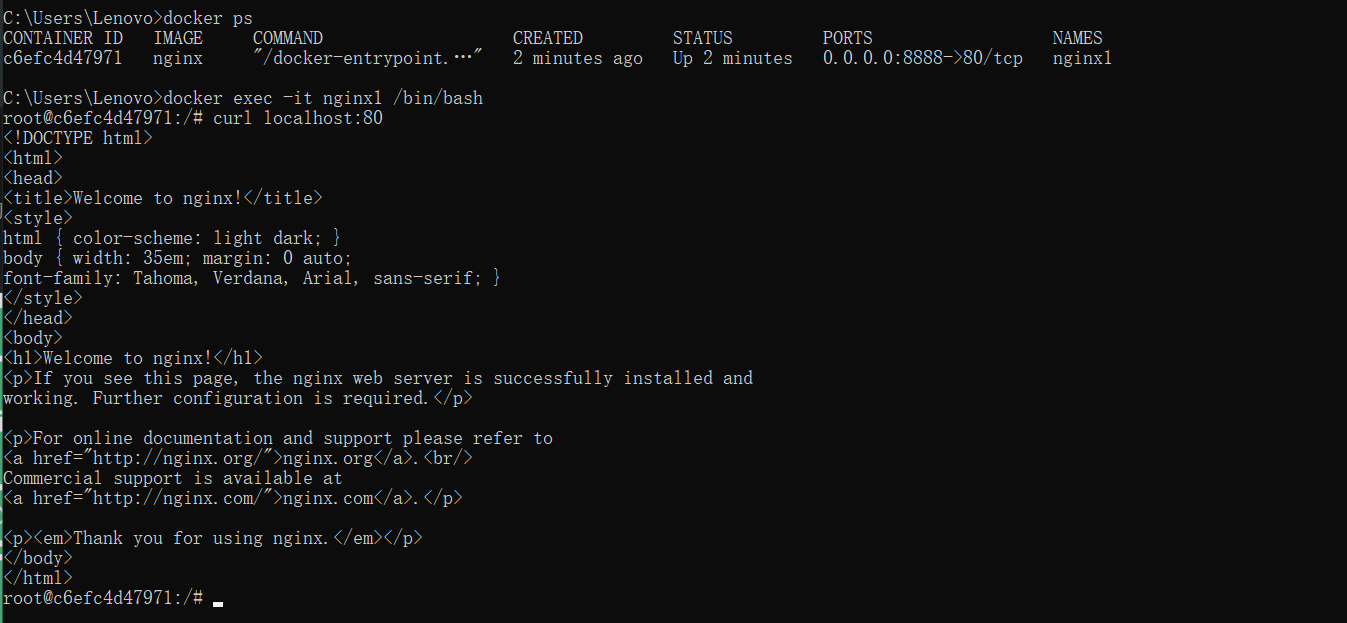Click the IMAGE column header
1347x623 pixels.
(x=178, y=38)
